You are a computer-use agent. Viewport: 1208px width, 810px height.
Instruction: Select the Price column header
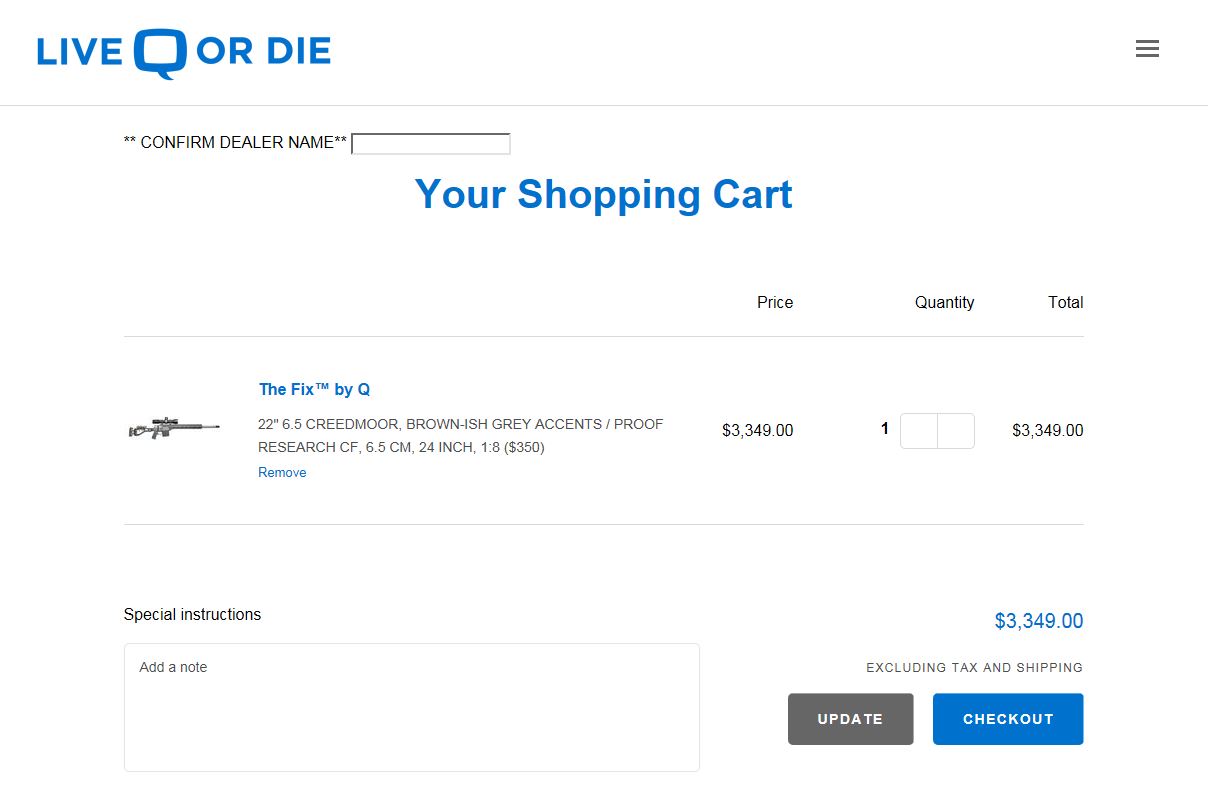point(775,302)
